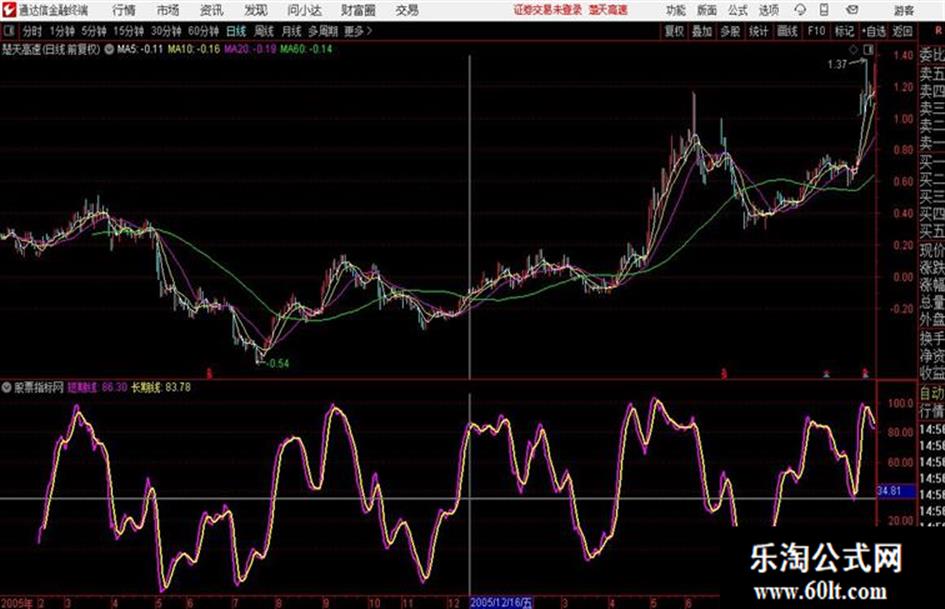Click the 自动 label in the right panel
Screen dimensions: 945x609
click(932, 393)
